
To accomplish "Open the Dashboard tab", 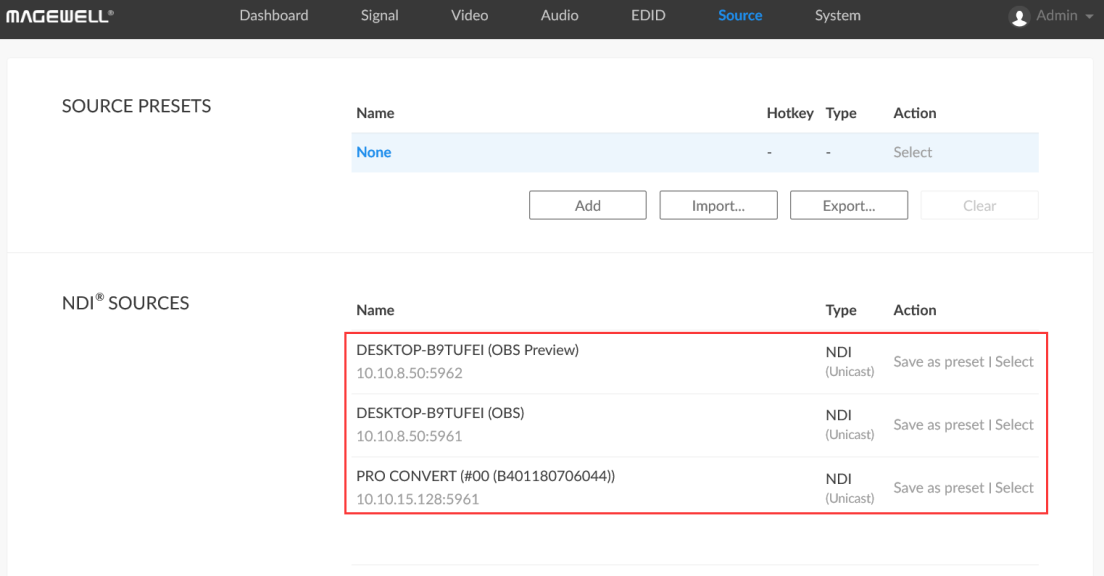I will (x=273, y=16).
